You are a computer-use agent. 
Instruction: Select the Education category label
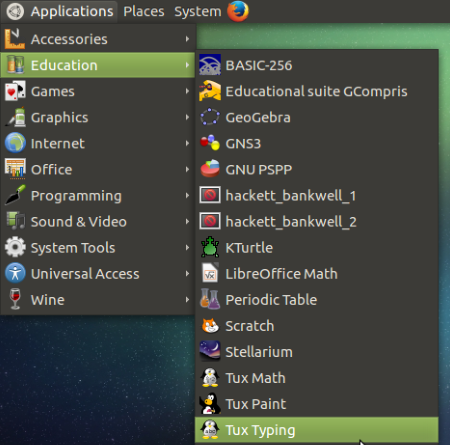click(x=64, y=65)
